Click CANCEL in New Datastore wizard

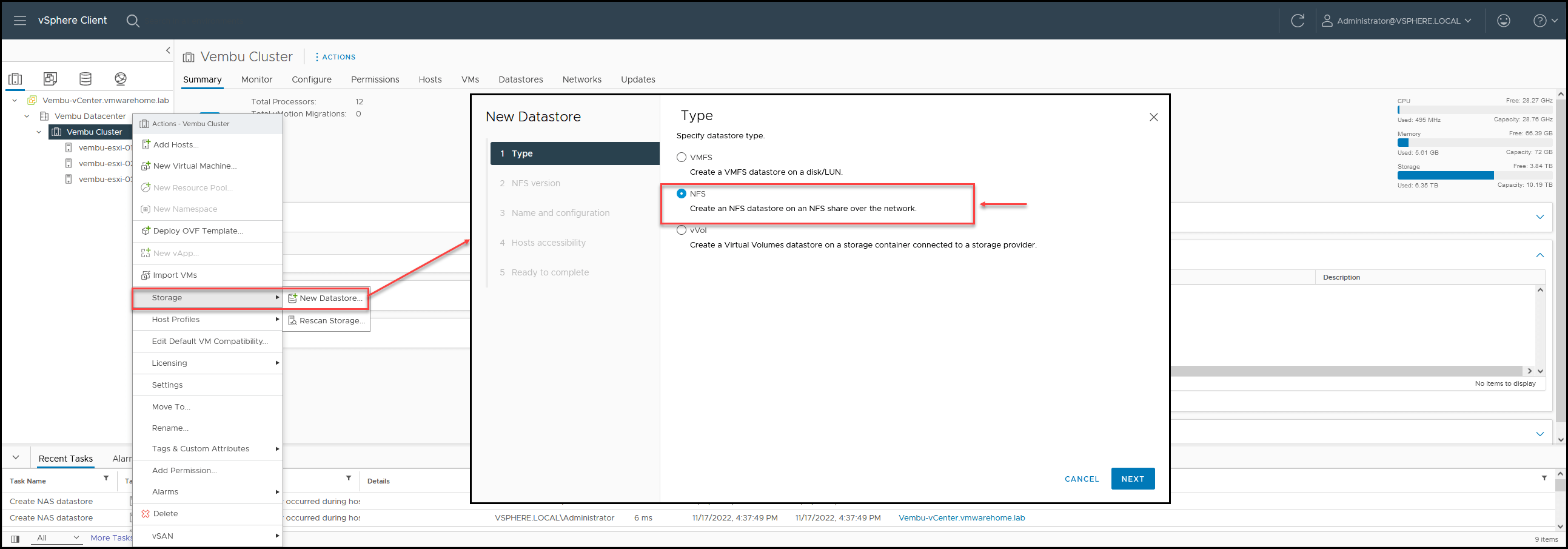pos(1082,479)
